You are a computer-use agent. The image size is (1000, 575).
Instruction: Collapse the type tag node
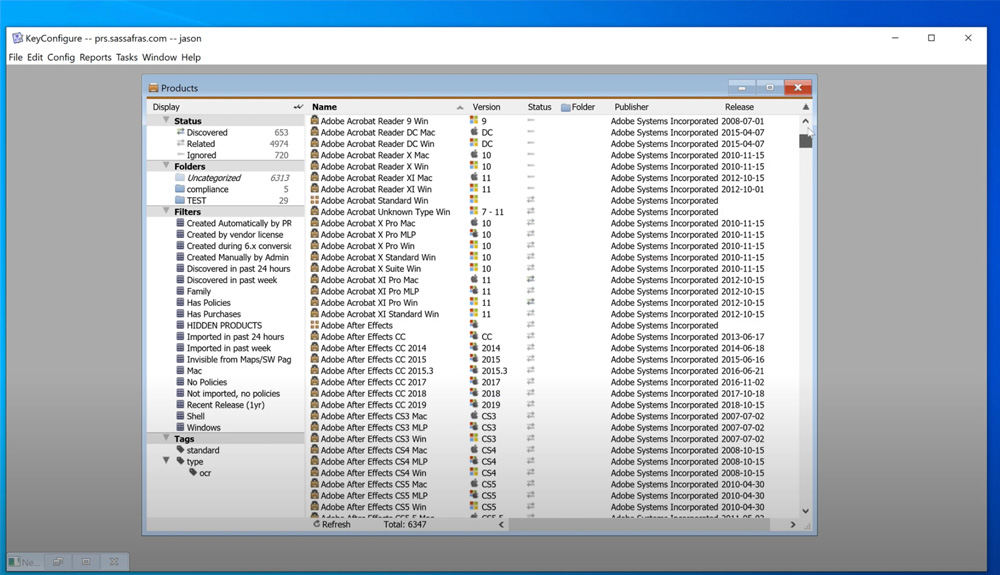pos(166,461)
